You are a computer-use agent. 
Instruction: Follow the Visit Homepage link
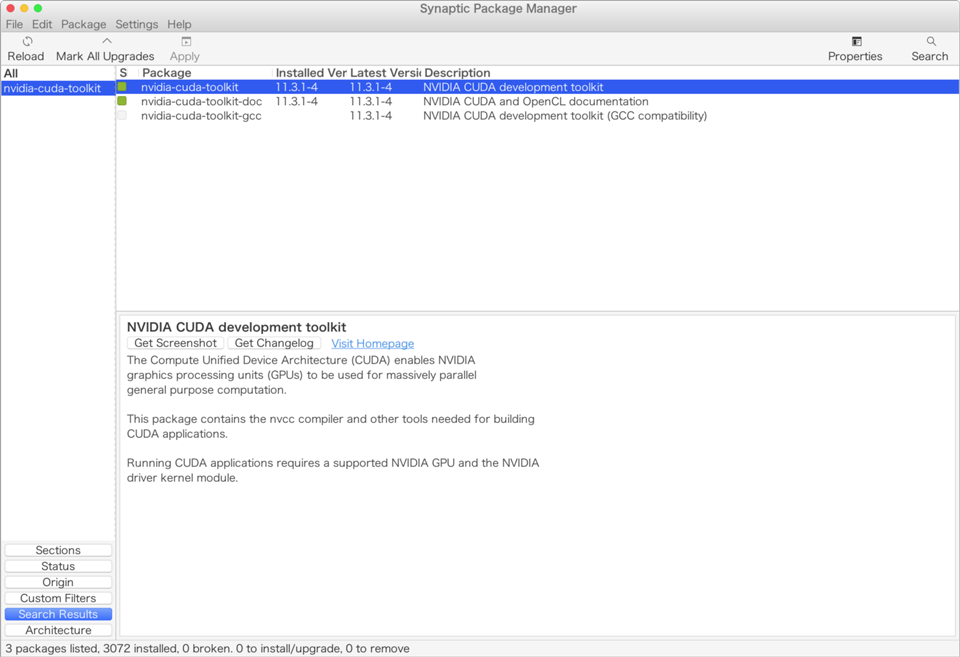click(372, 343)
